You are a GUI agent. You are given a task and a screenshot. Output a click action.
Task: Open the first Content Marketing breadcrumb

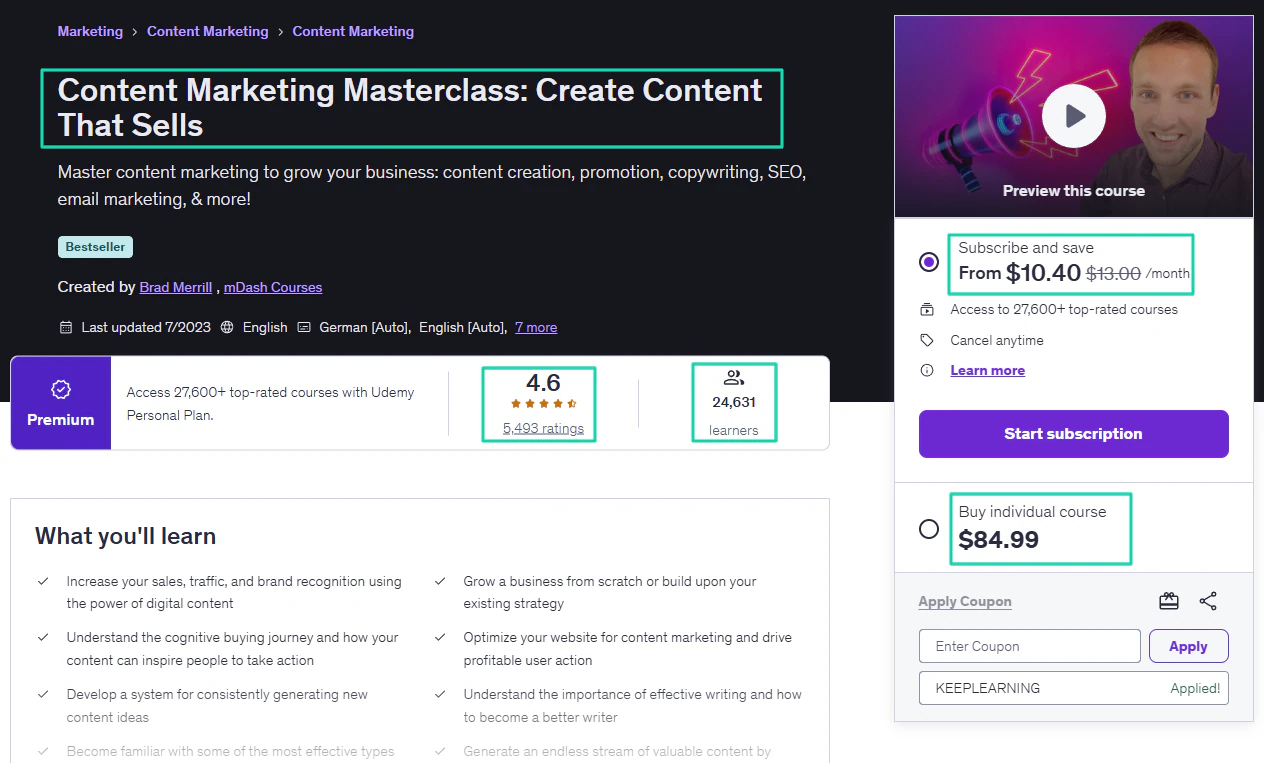click(208, 31)
